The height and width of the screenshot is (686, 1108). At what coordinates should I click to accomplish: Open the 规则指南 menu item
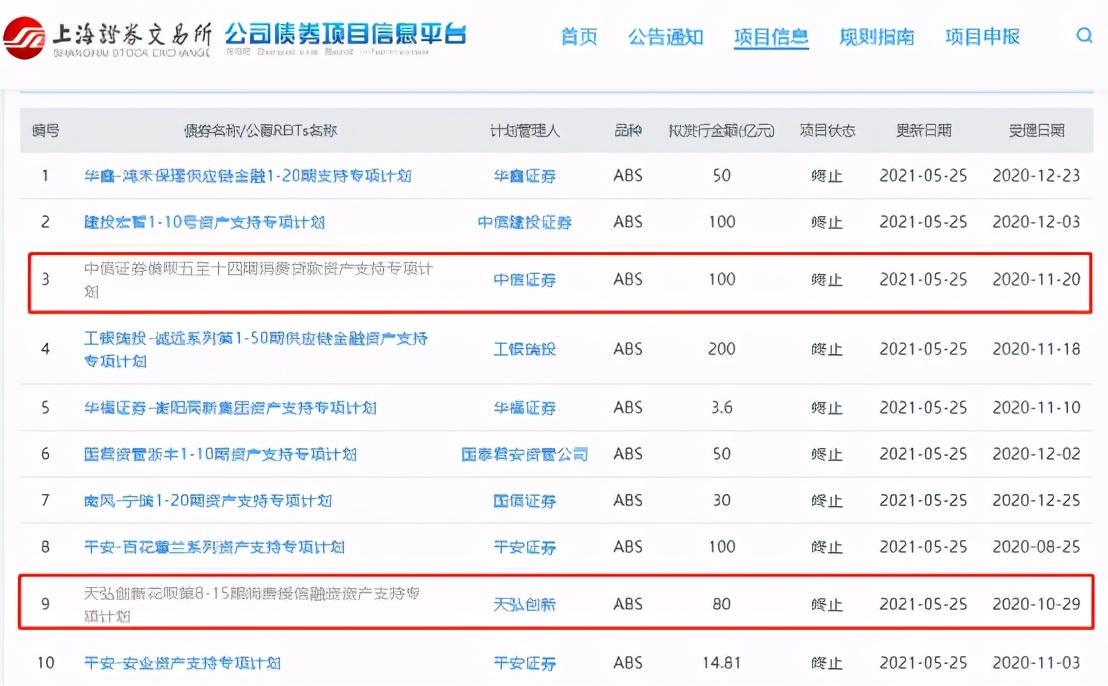[x=876, y=36]
